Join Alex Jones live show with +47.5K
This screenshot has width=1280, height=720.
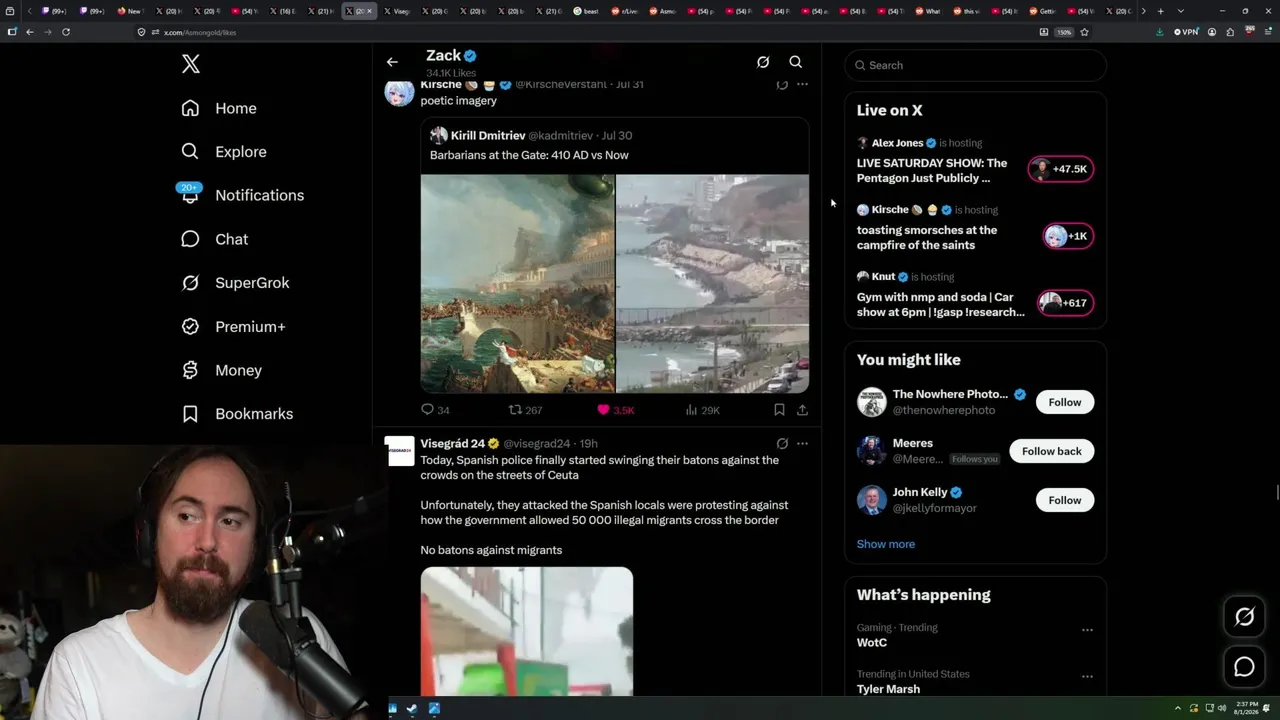pyautogui.click(x=1061, y=169)
